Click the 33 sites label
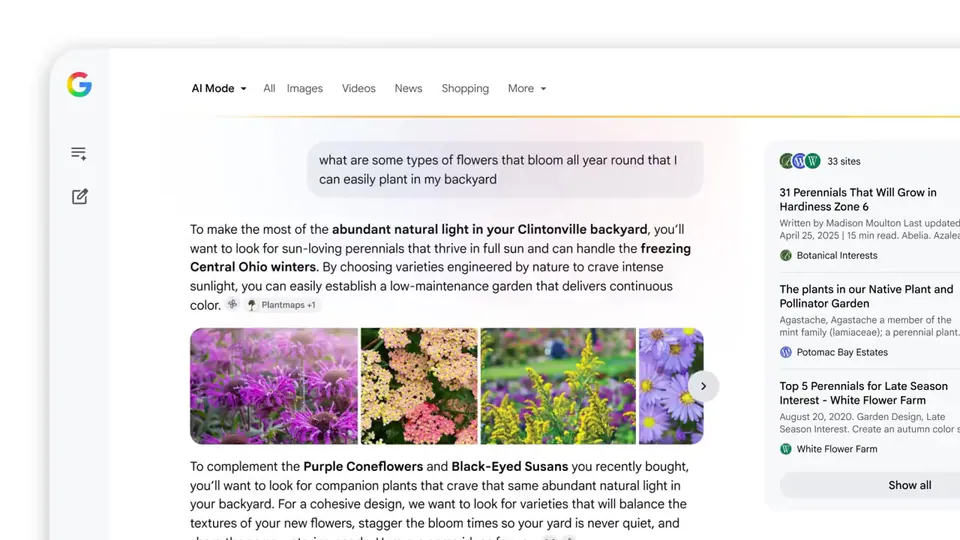 click(844, 161)
